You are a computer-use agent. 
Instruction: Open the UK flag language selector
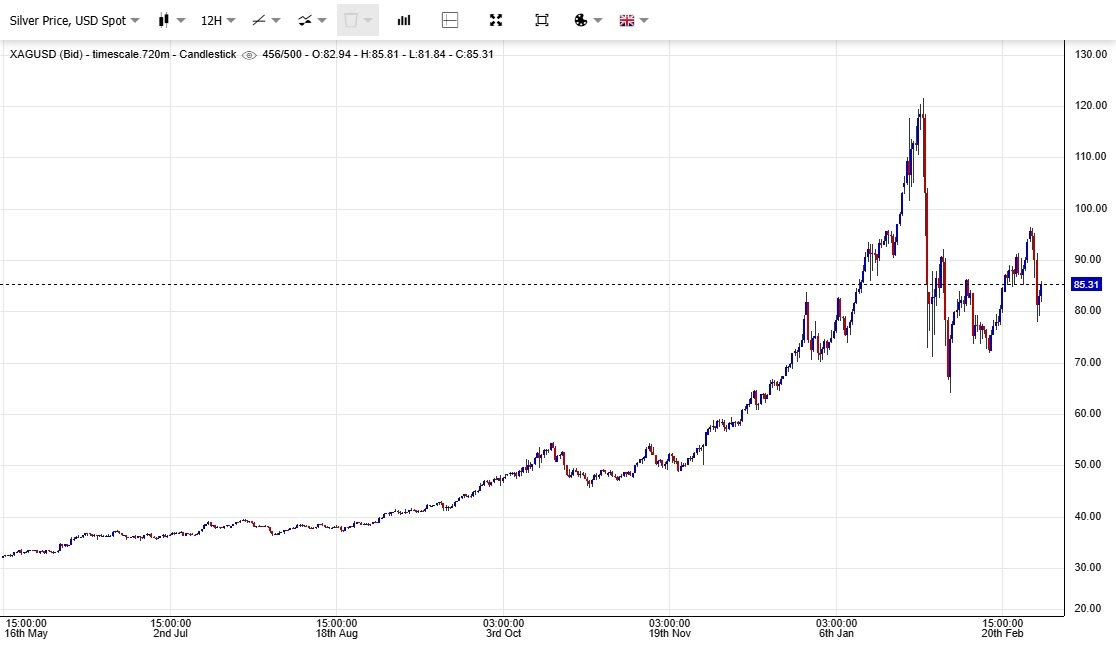click(x=626, y=21)
